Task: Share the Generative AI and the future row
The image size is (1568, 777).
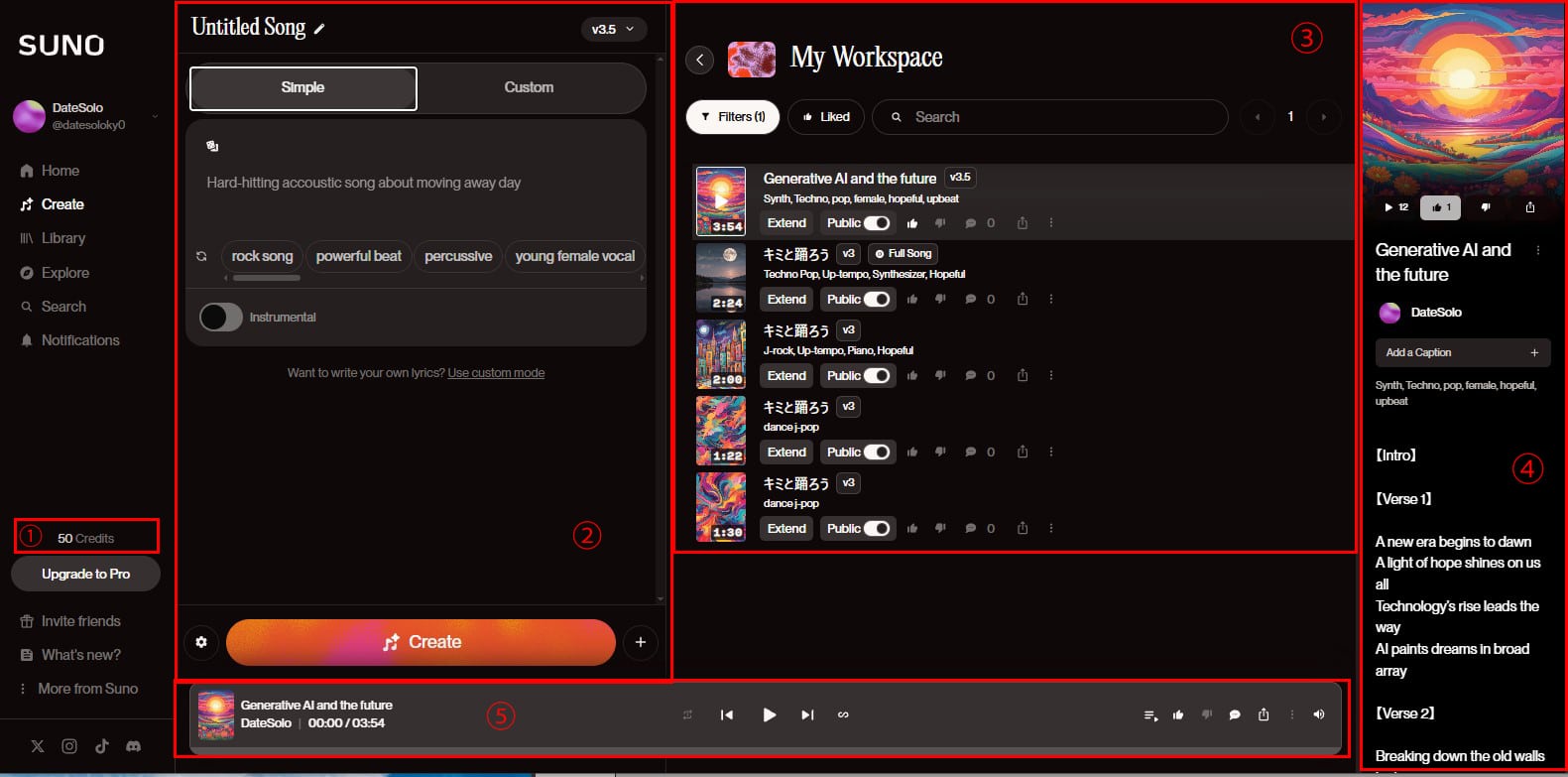Action: (x=1022, y=223)
